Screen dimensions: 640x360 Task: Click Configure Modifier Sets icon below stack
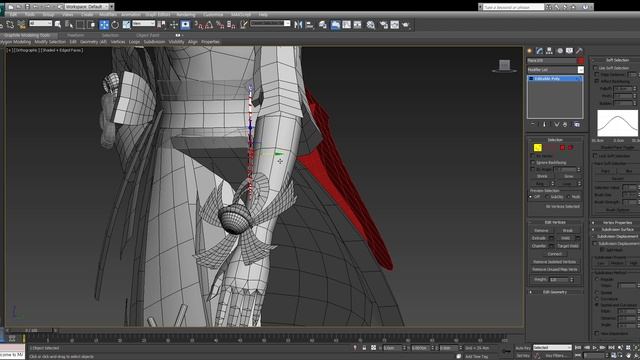click(x=577, y=124)
